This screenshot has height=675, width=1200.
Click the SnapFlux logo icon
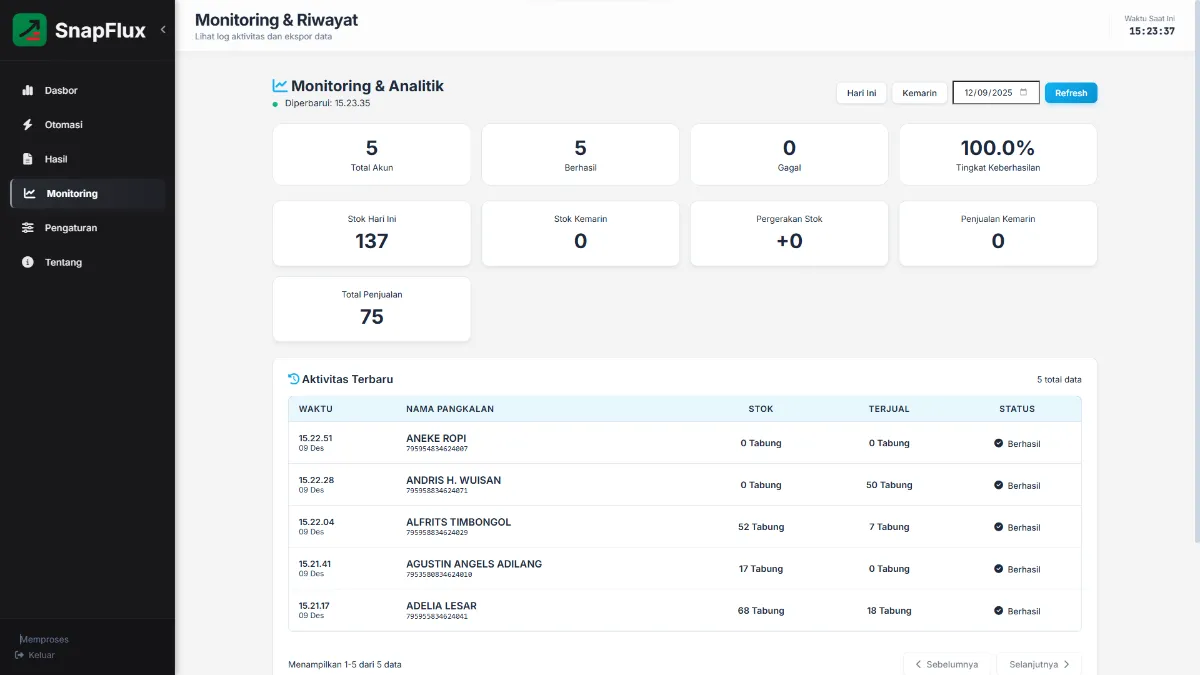point(29,30)
